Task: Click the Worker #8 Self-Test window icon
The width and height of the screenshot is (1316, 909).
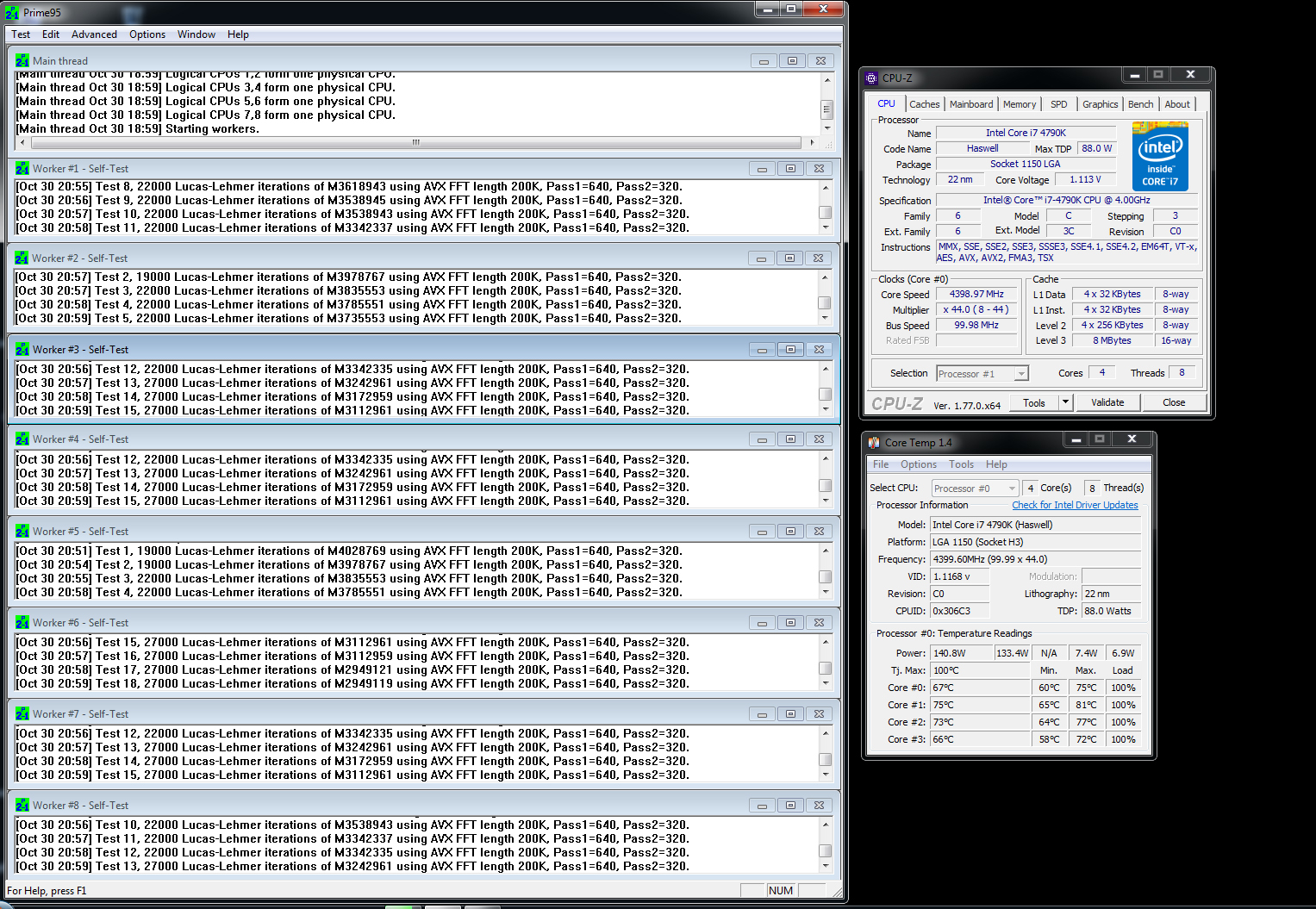Action: [x=22, y=806]
